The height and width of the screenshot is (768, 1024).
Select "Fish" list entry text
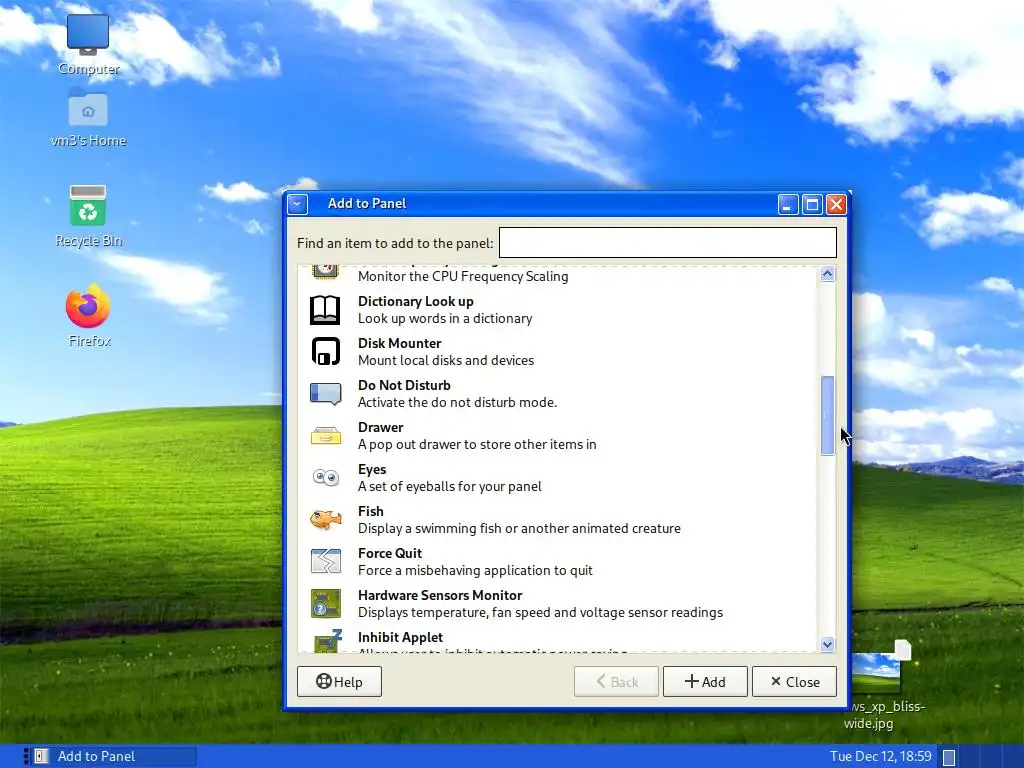370,511
